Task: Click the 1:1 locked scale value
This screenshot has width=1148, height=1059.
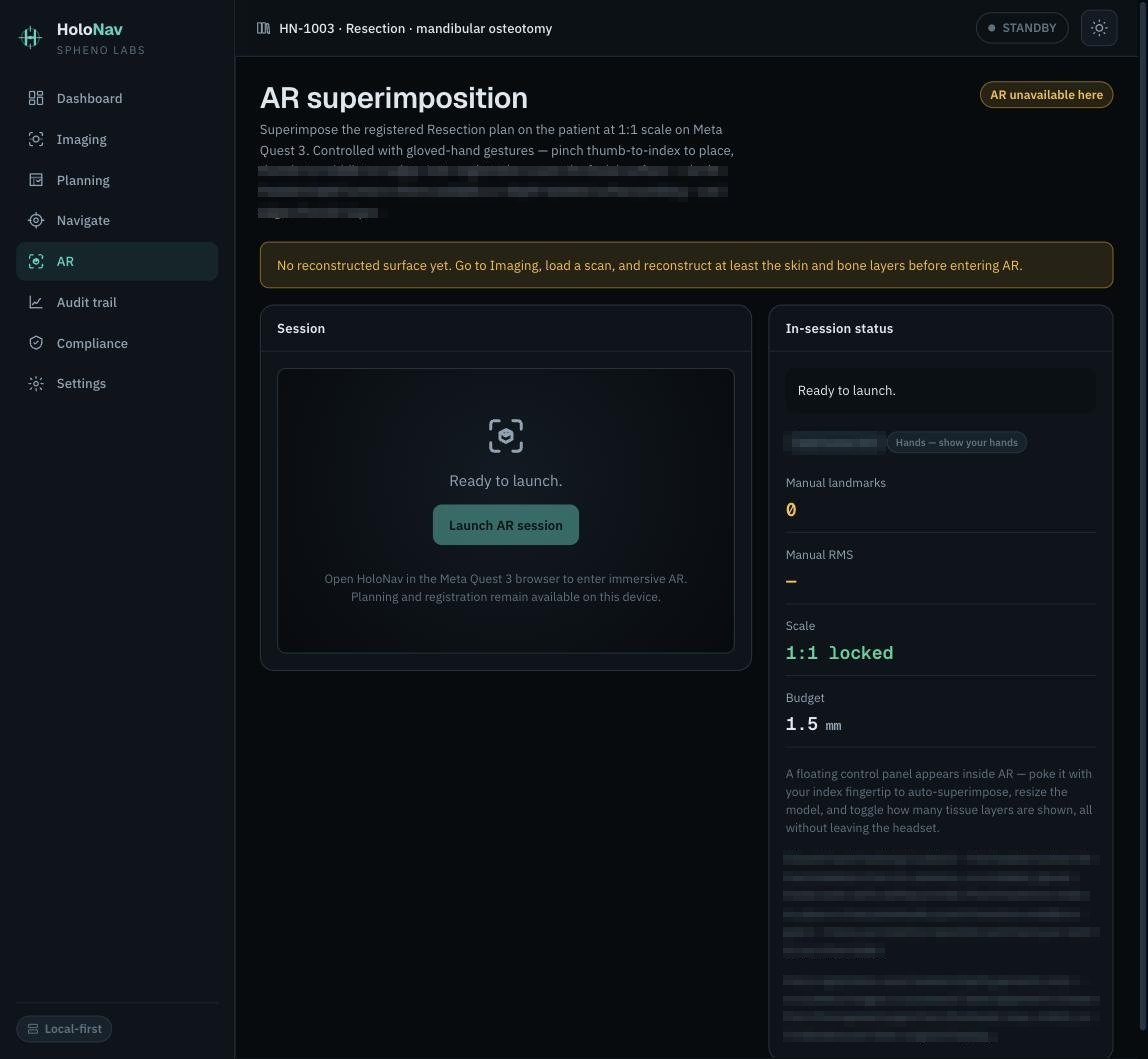Action: pos(839,653)
